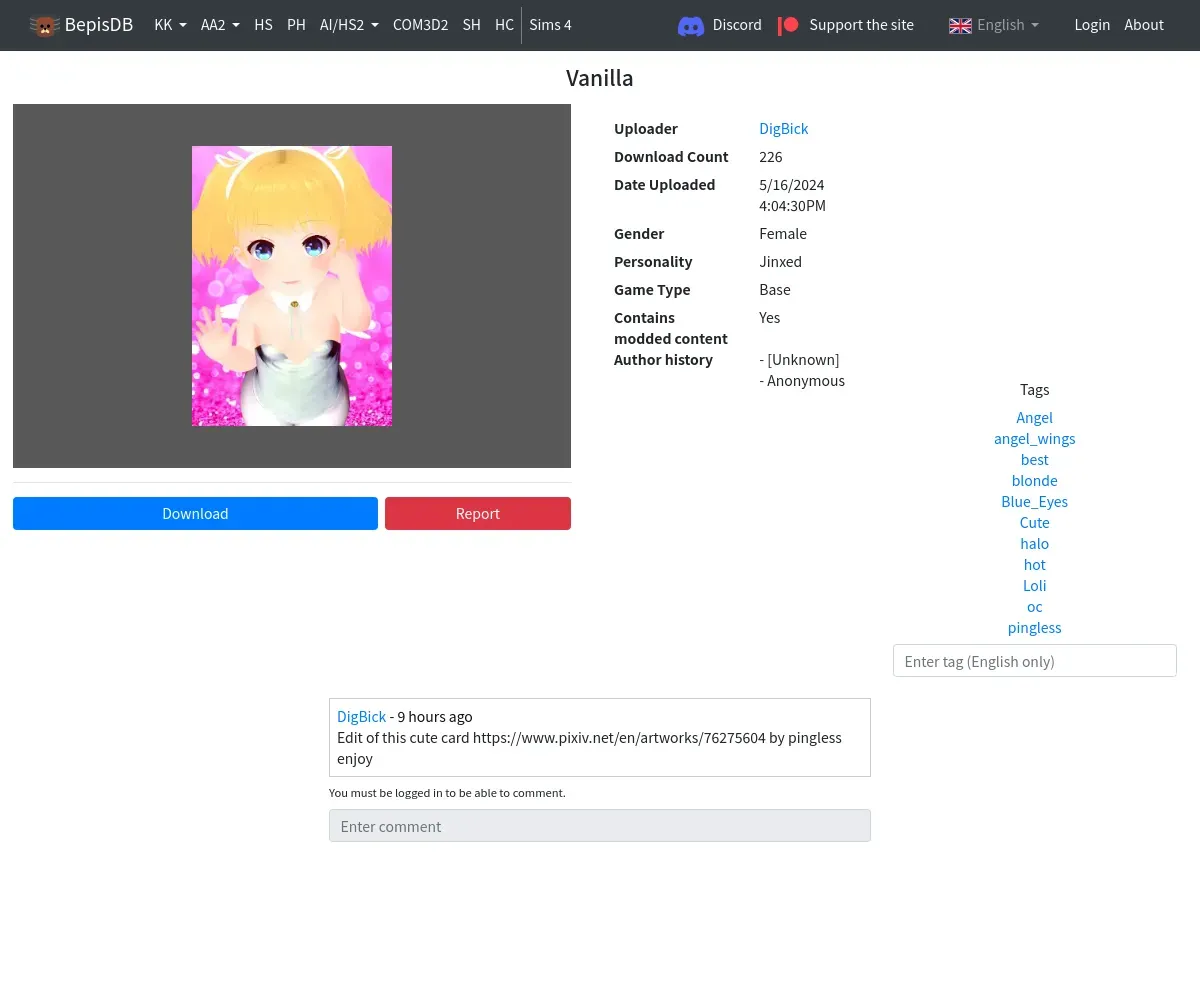Click the BepisDB logo icon

pos(44,26)
